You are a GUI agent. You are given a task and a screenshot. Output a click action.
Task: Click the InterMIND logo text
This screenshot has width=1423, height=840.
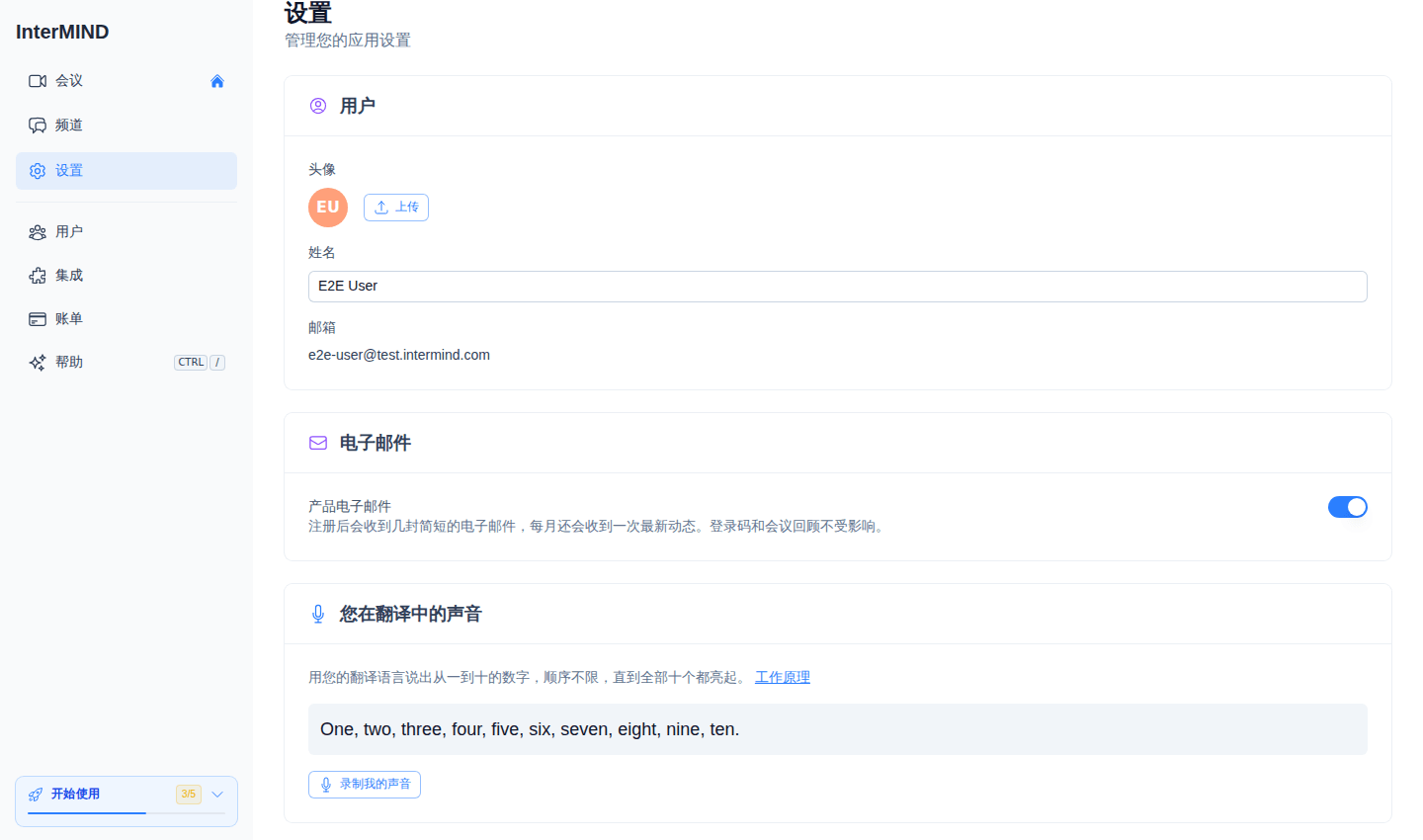(62, 32)
